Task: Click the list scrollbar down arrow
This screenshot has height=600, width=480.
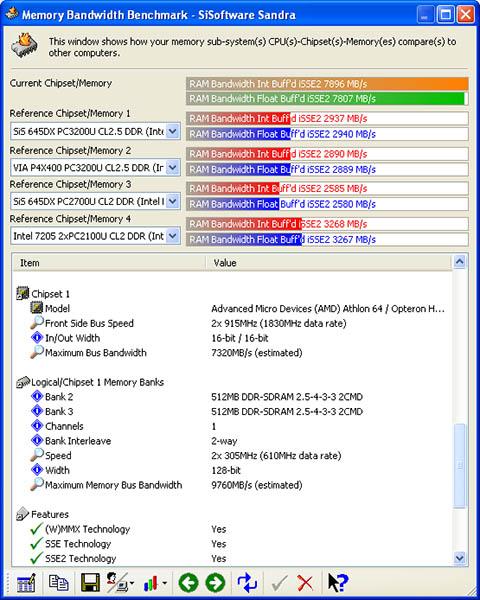Action: coord(459,558)
